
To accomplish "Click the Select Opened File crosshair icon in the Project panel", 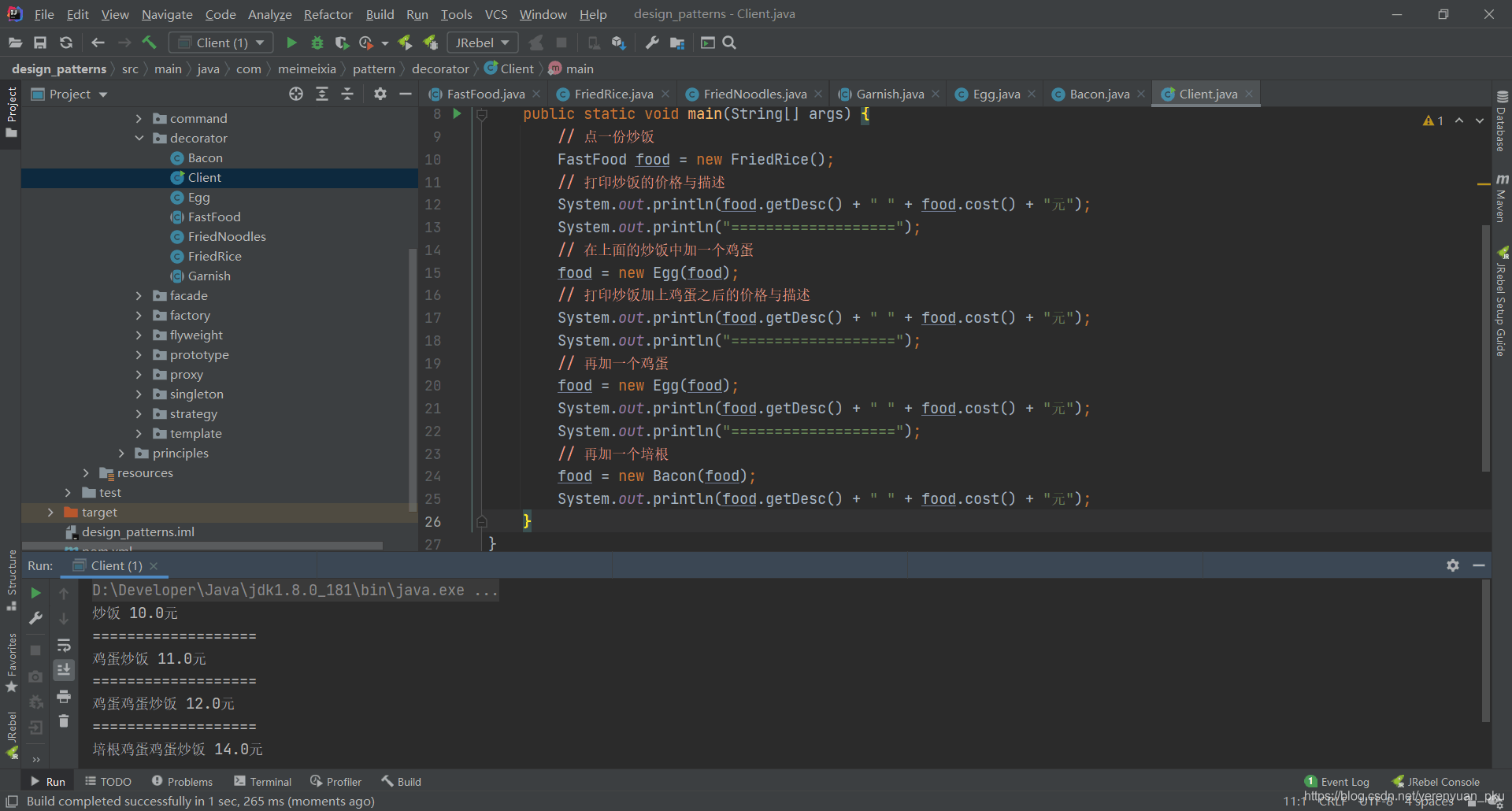I will pos(296,94).
